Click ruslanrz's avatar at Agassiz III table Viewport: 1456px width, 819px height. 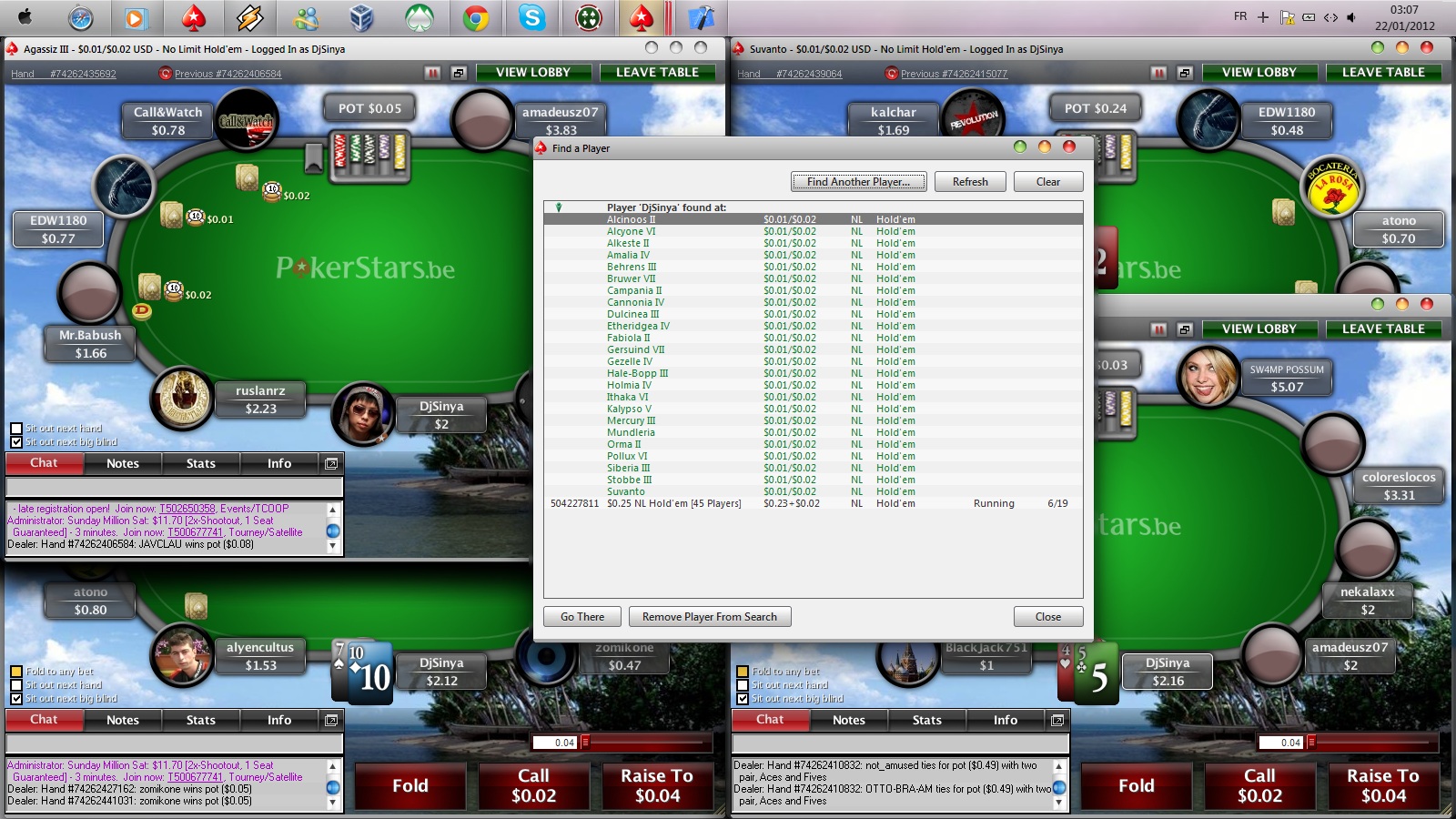182,399
